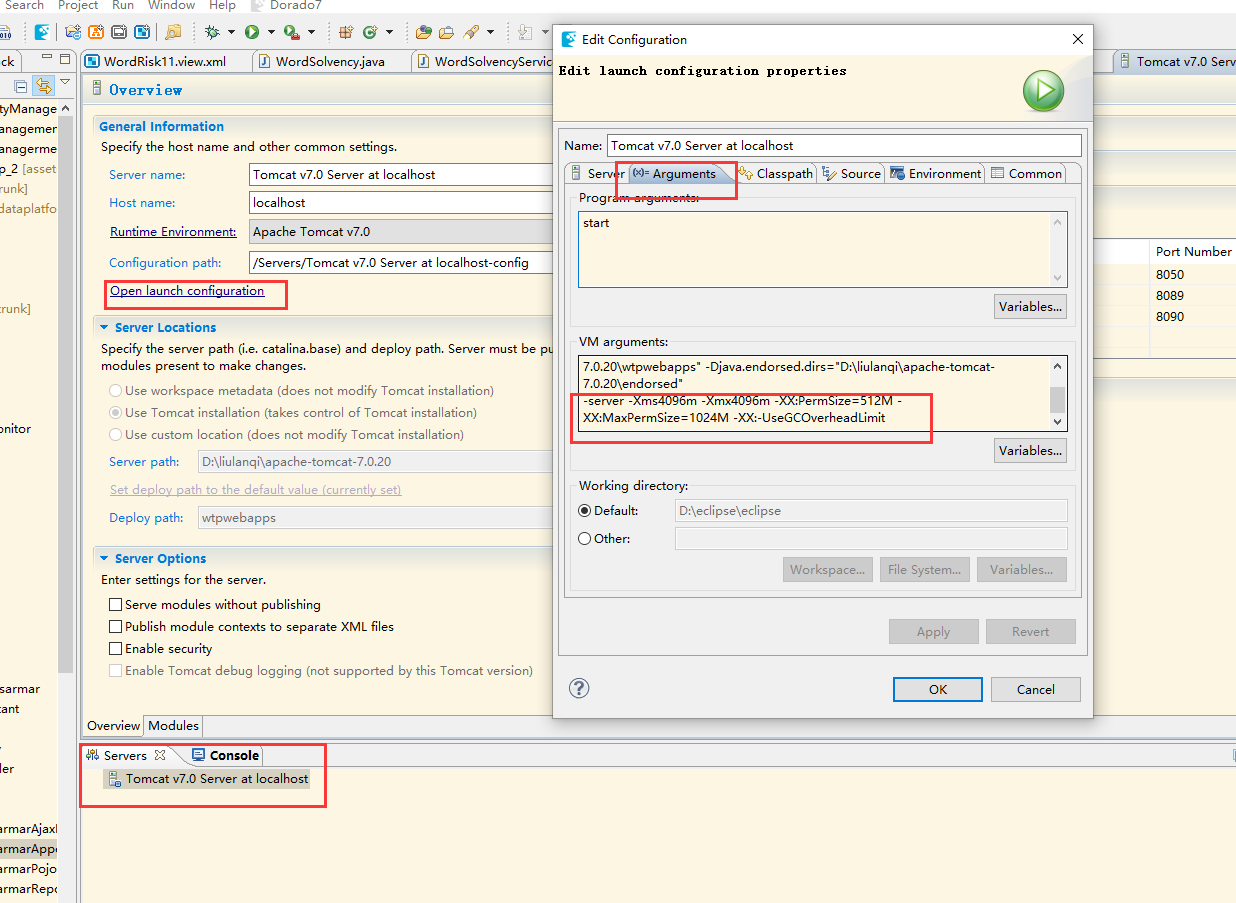
Task: Click OK in Edit Configuration dialog
Action: pyautogui.click(x=938, y=689)
